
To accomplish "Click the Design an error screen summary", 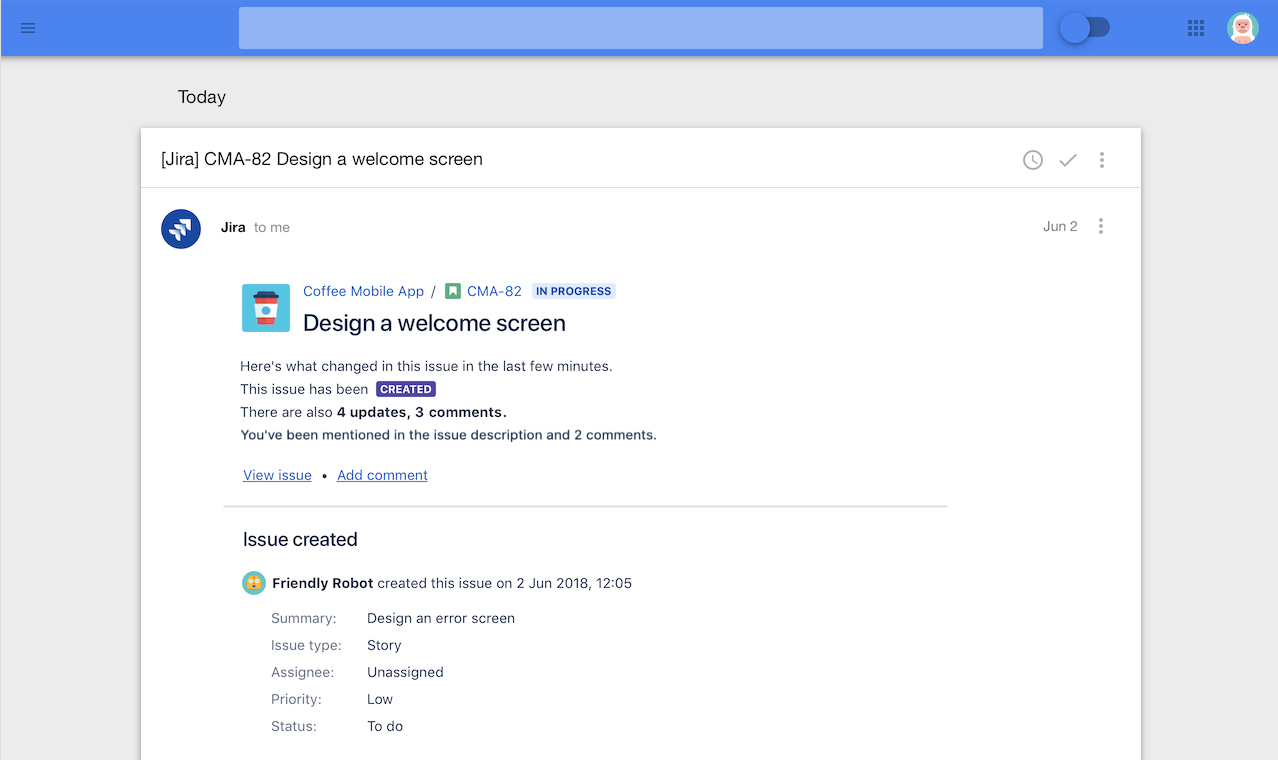I will [x=441, y=618].
